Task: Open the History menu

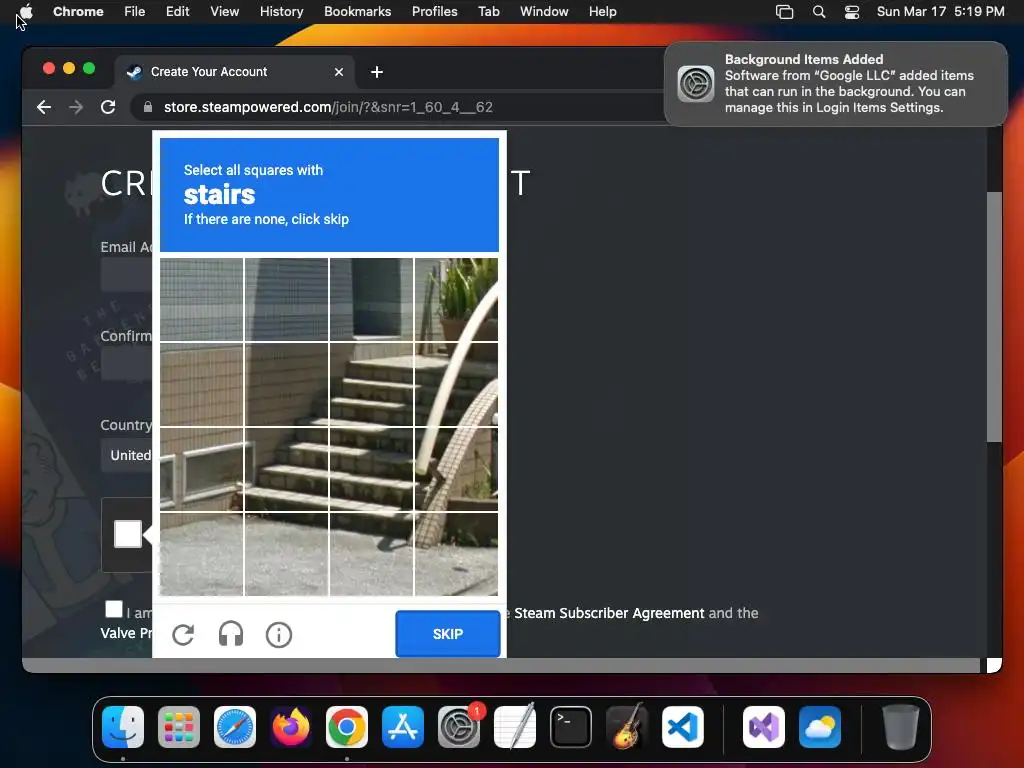Action: [x=281, y=12]
